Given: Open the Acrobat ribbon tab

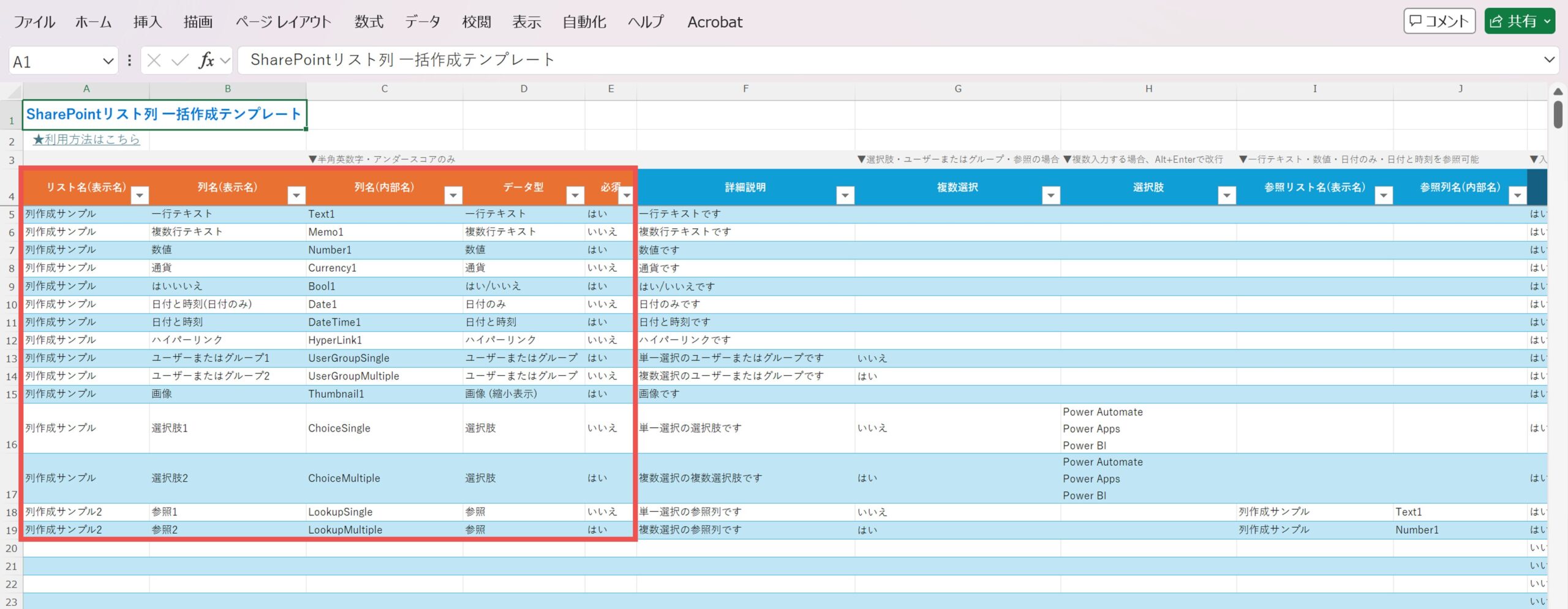Looking at the screenshot, I should click(715, 22).
